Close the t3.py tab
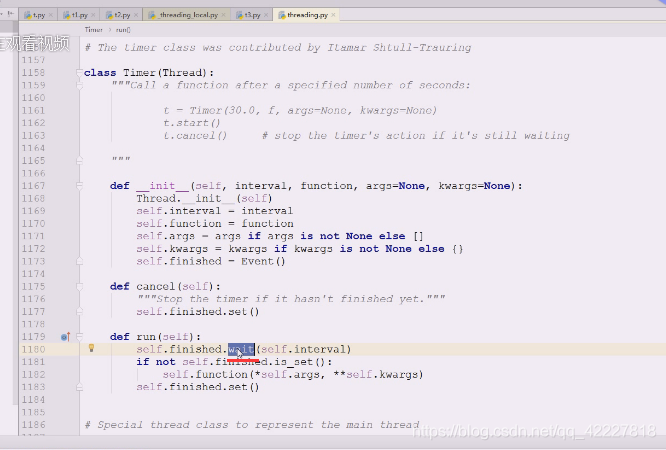666x450 pixels. coord(266,15)
